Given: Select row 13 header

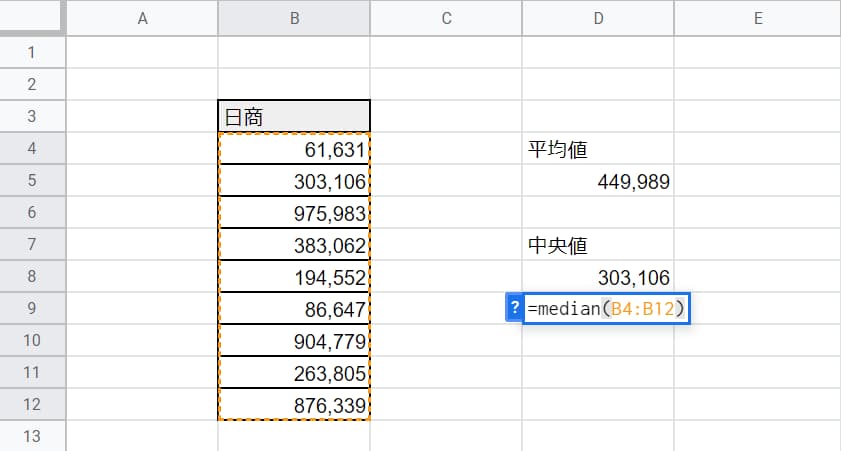Looking at the screenshot, I should pyautogui.click(x=32, y=436).
